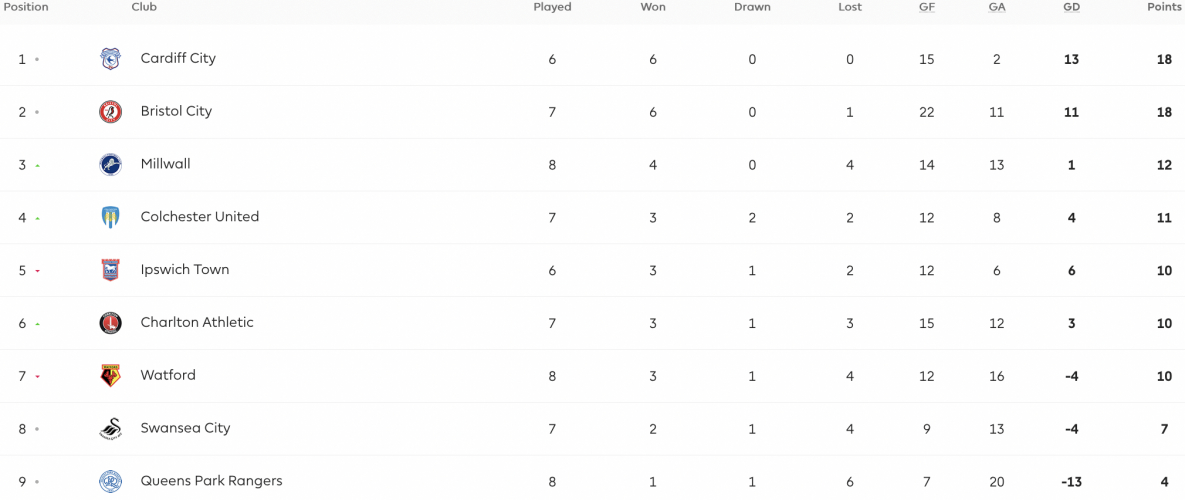Click the GD column header
Image resolution: width=1185 pixels, height=500 pixels.
tap(1072, 8)
